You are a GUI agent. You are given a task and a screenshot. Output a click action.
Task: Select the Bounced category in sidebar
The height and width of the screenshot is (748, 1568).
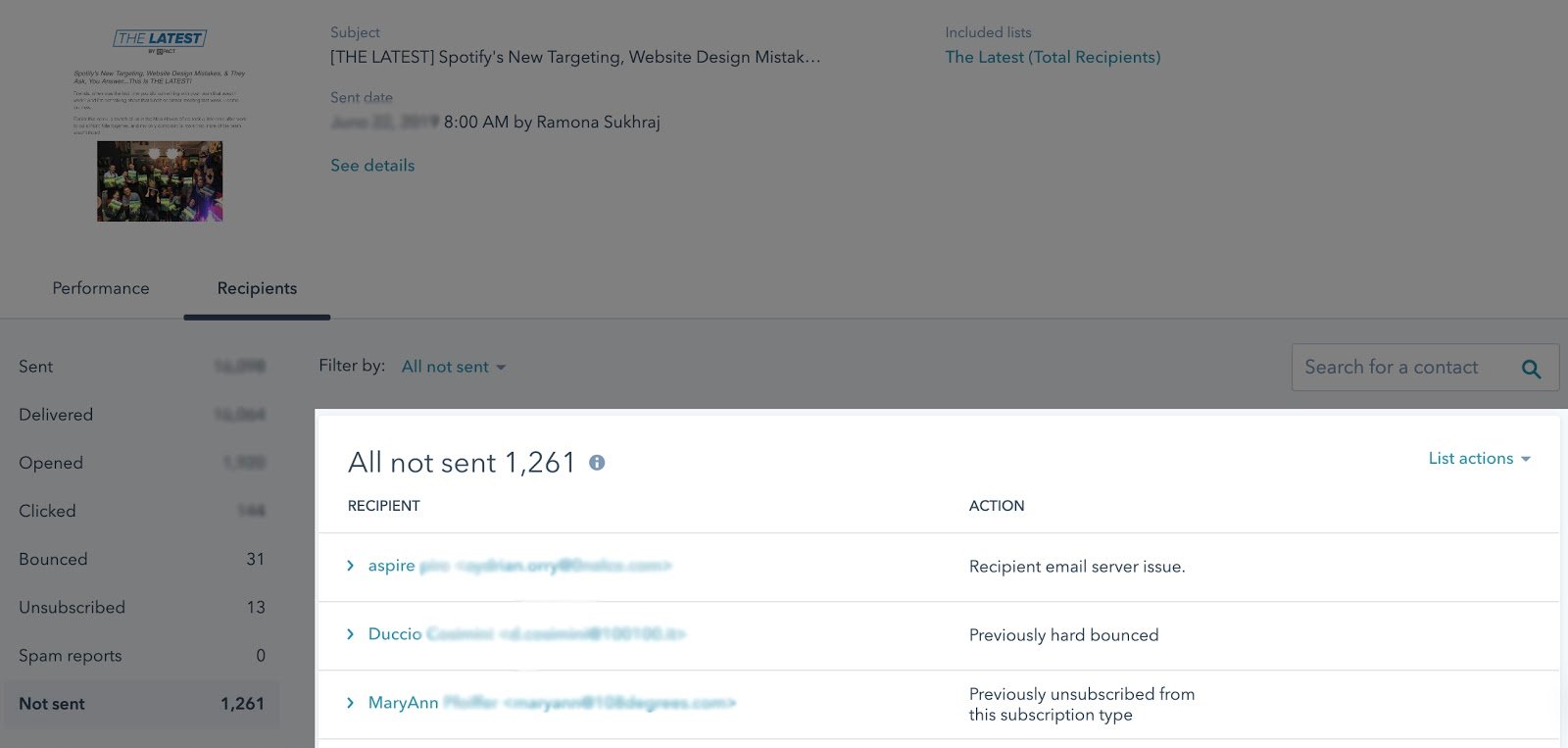tap(53, 559)
